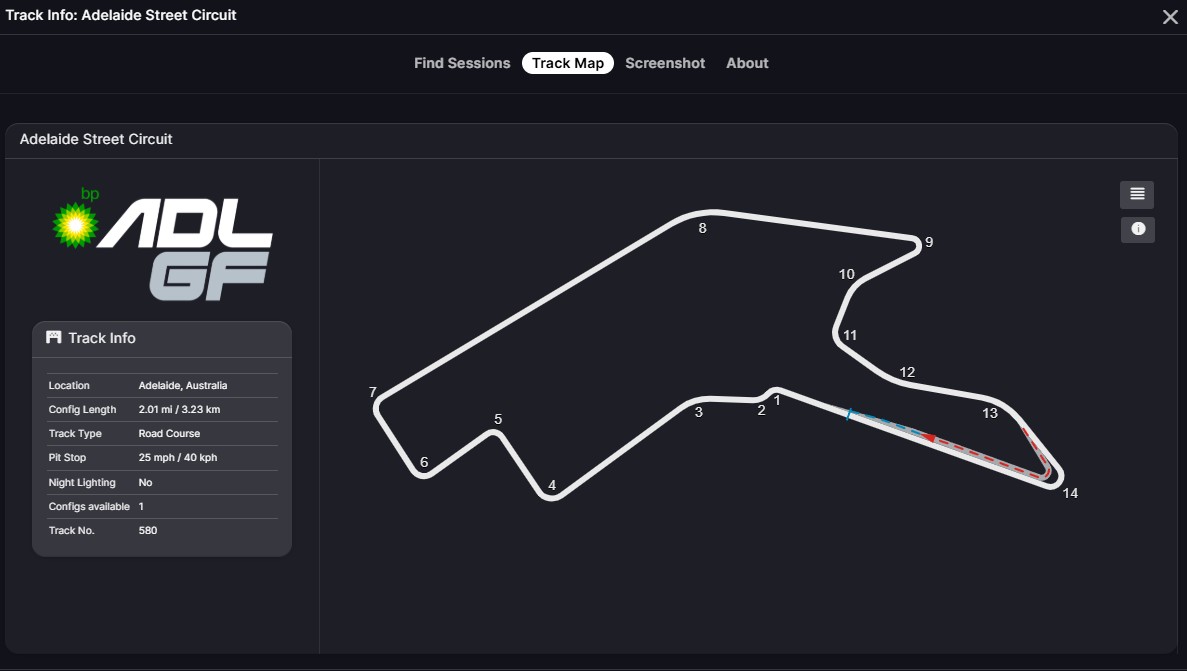
Task: Close the Track Info dialog
Action: click(1169, 16)
